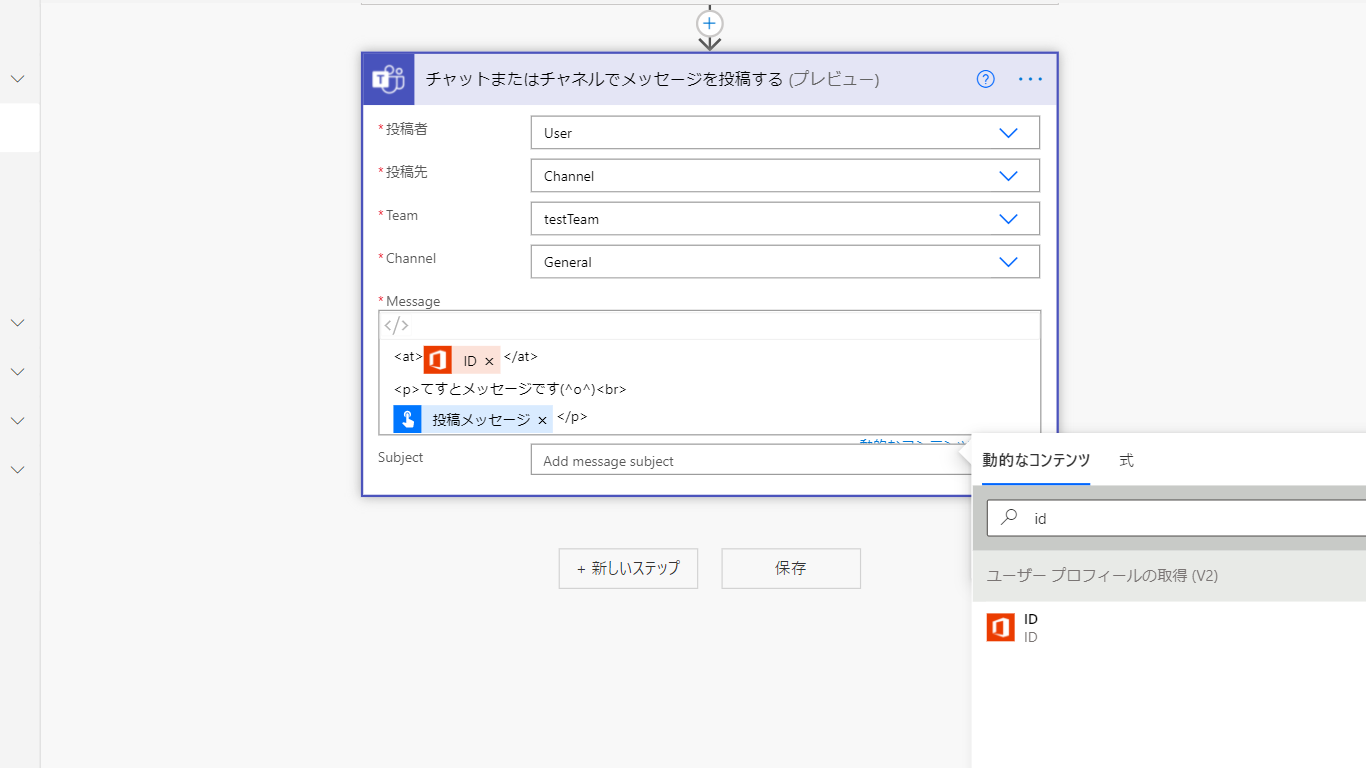This screenshot has width=1366, height=768.
Task: Add a step via 新しいステップ button
Action: point(628,568)
